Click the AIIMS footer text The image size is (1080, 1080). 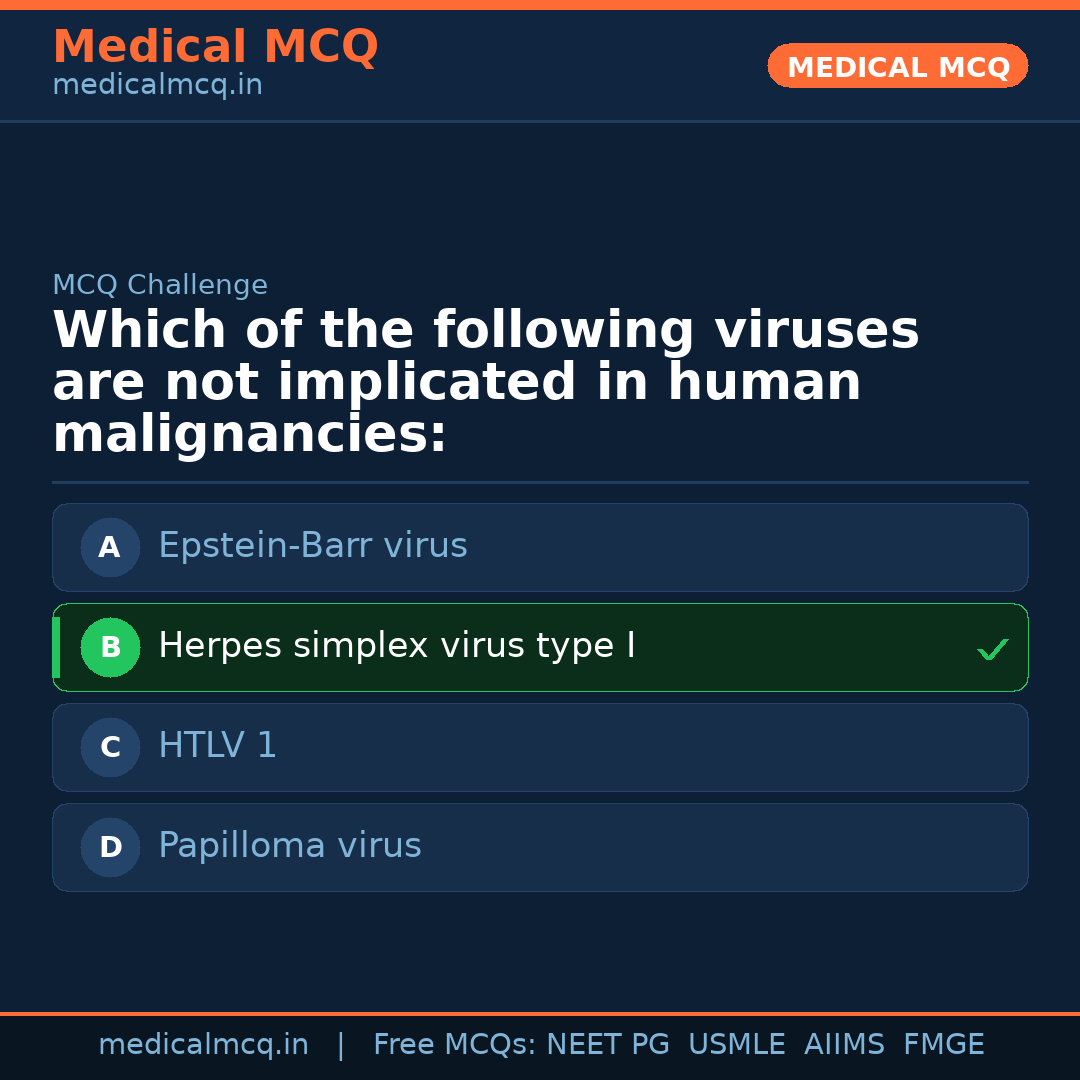click(x=844, y=1045)
